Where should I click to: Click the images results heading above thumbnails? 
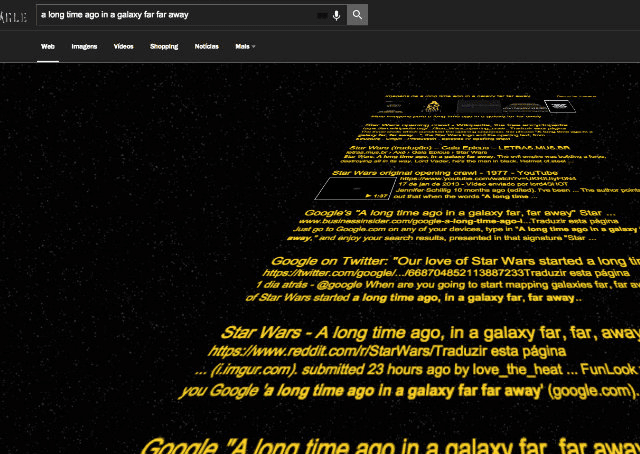(457, 96)
